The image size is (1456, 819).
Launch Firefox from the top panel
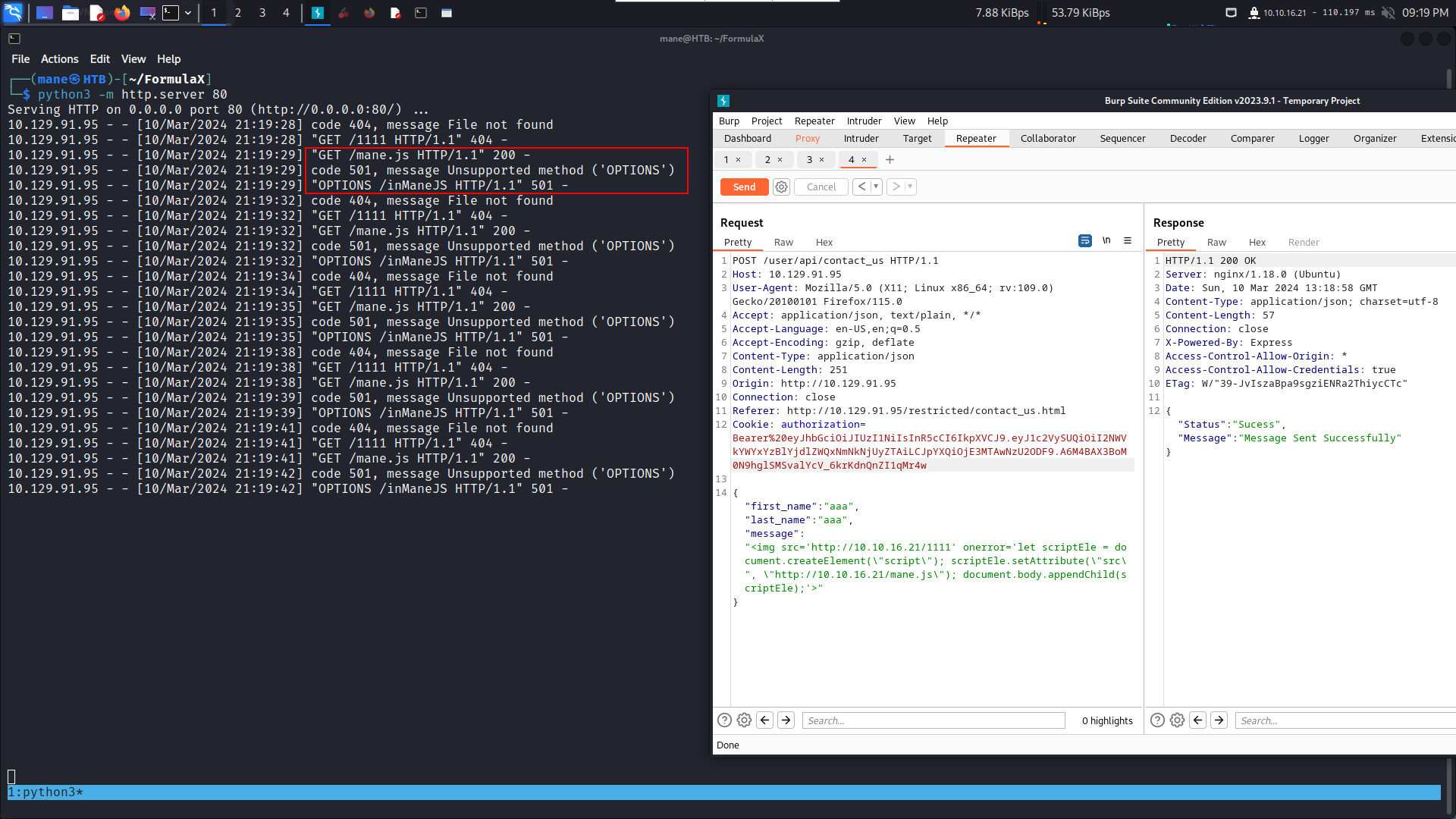[x=121, y=12]
